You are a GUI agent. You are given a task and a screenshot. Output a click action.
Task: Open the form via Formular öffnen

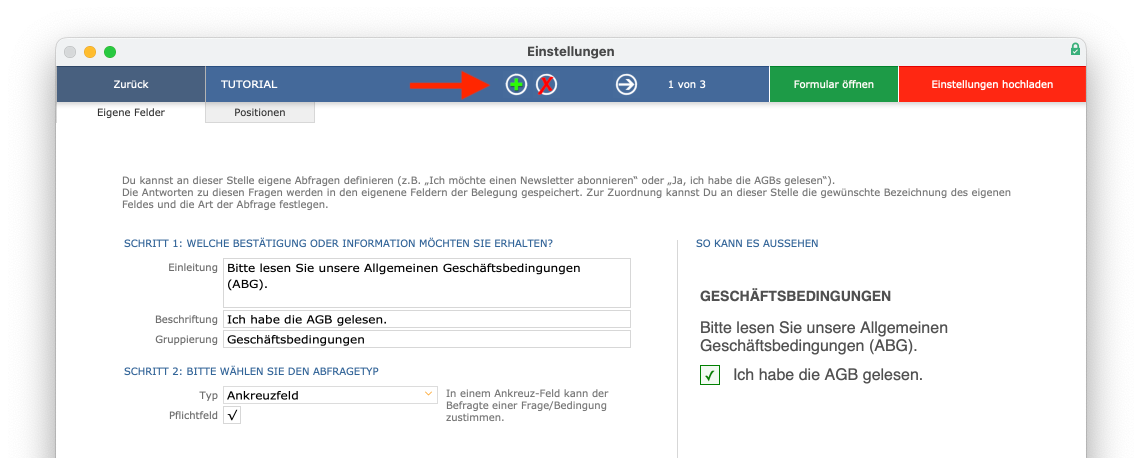(x=833, y=85)
